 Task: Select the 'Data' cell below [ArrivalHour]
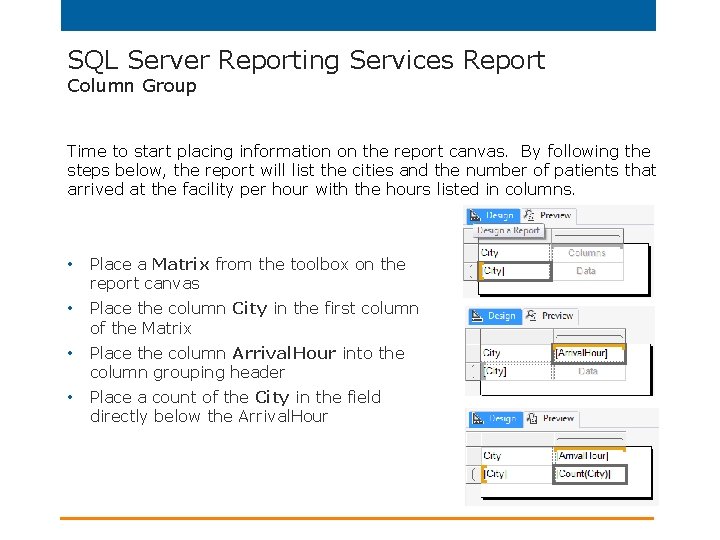589,371
